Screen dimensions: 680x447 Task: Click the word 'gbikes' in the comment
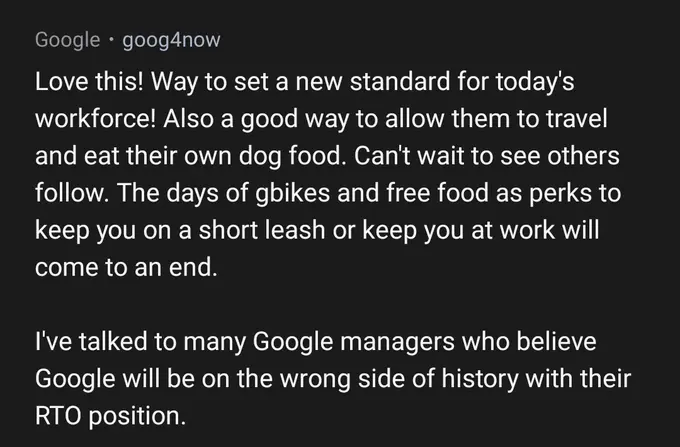click(293, 193)
